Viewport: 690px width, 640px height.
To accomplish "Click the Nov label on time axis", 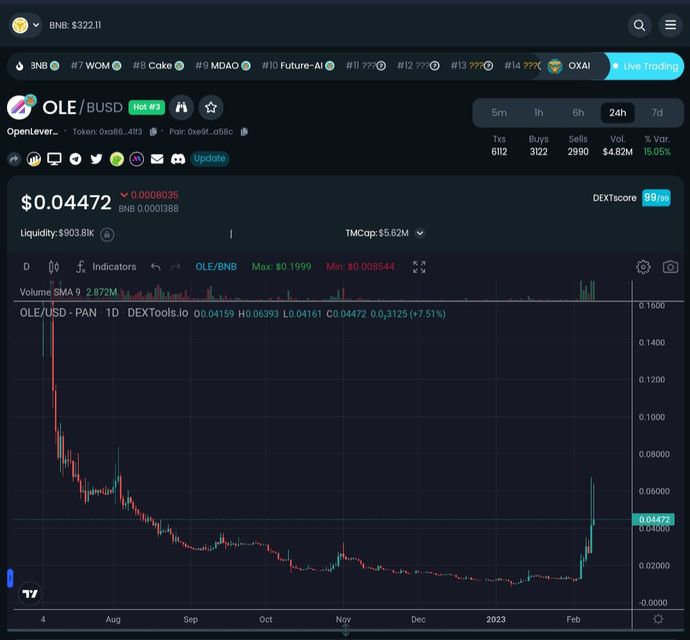I will pyautogui.click(x=343, y=620).
